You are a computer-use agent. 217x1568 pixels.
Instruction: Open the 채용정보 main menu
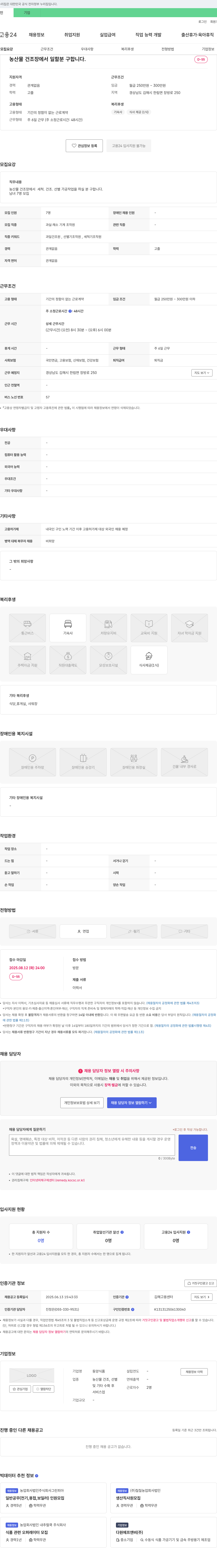pos(37,35)
